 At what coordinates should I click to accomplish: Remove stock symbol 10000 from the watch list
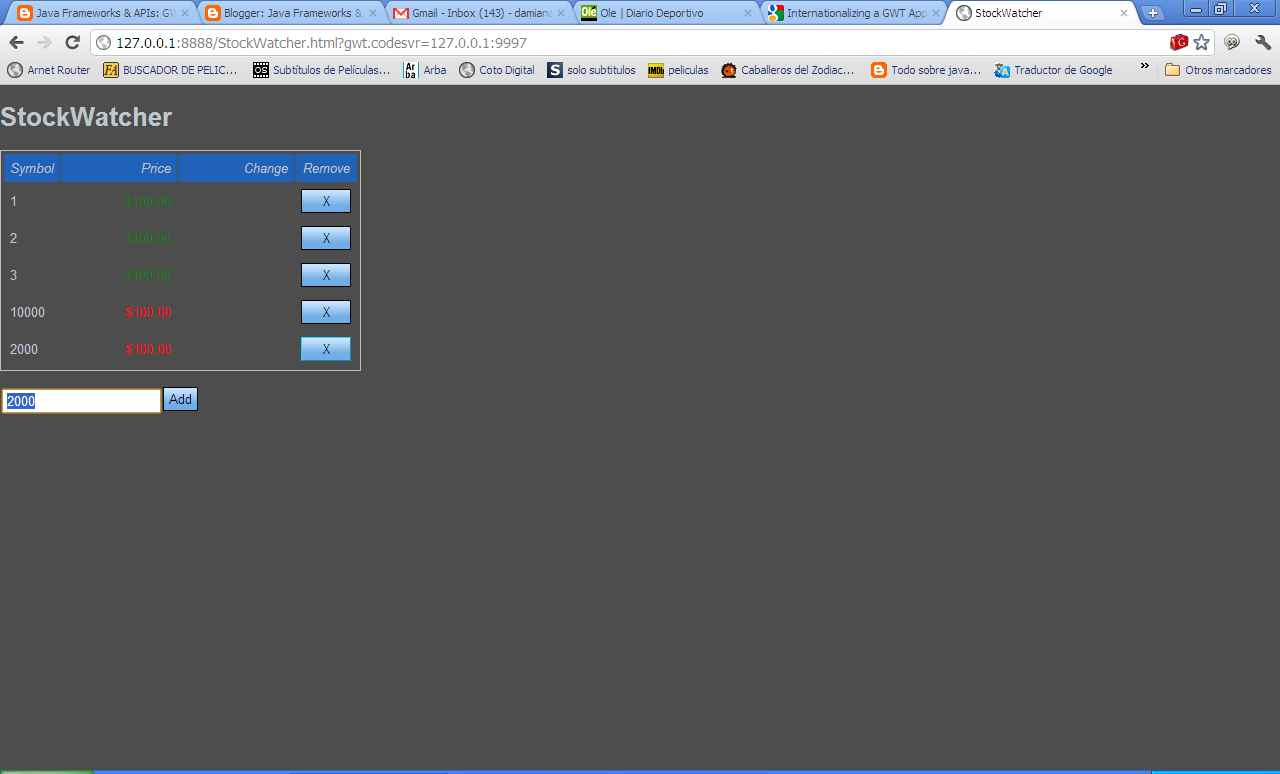point(325,312)
